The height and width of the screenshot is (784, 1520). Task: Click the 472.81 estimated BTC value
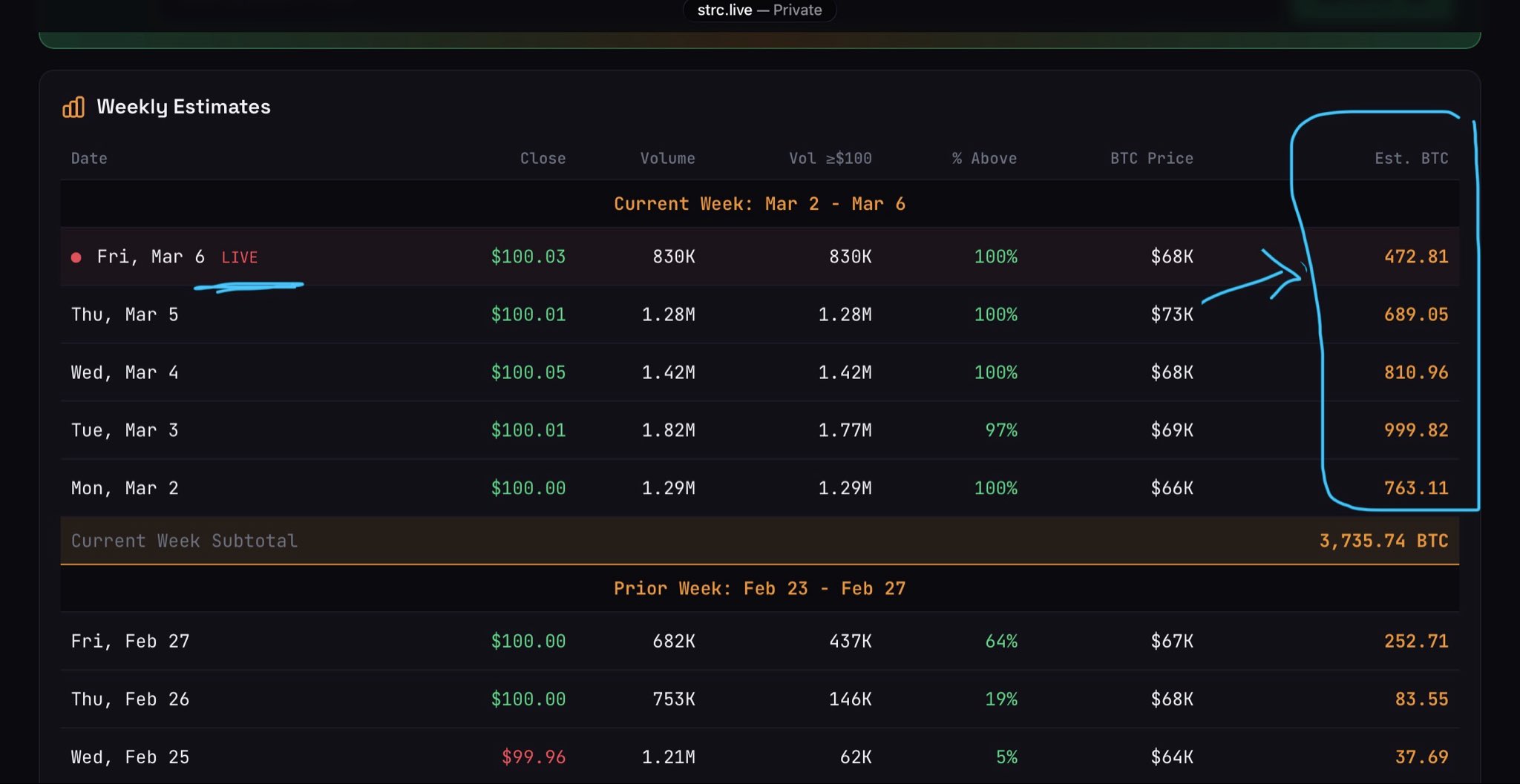pos(1415,257)
